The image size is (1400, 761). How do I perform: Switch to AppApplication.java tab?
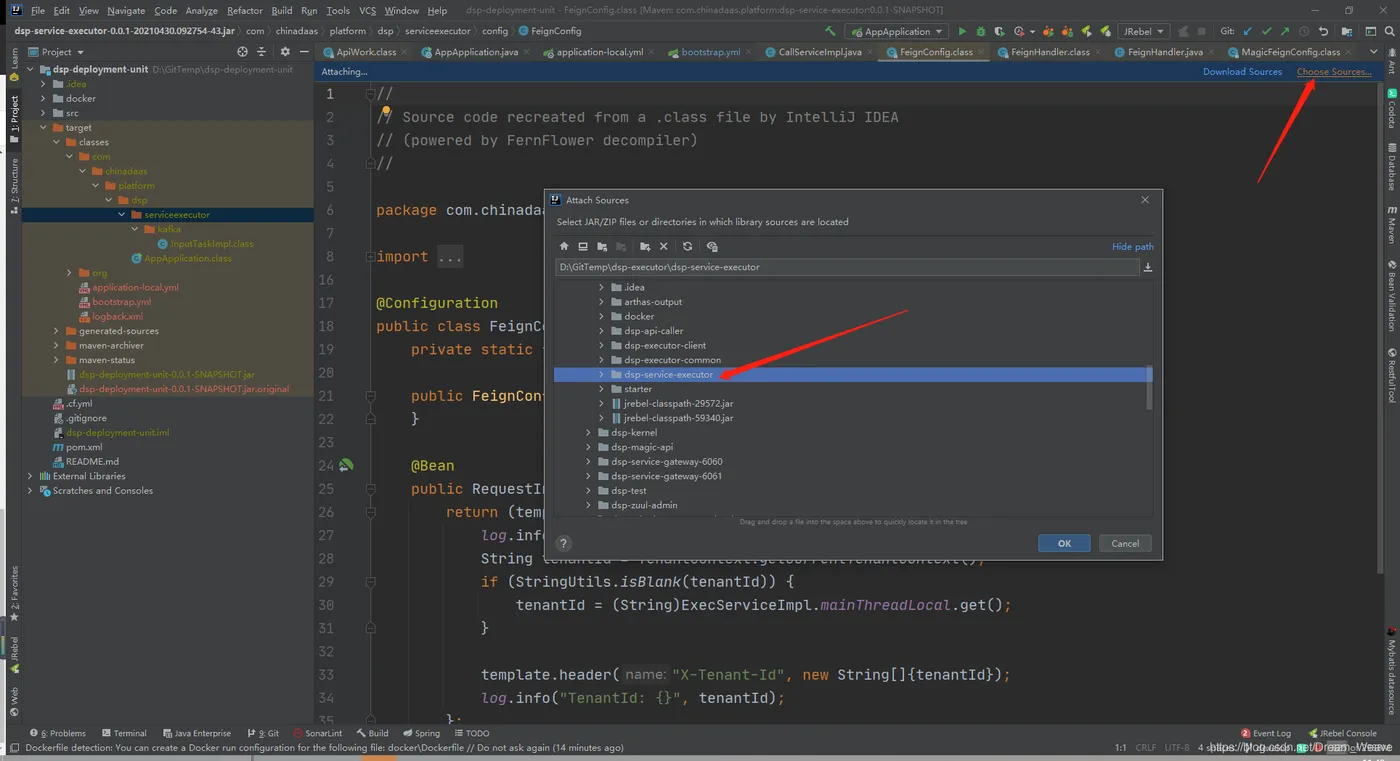476,51
